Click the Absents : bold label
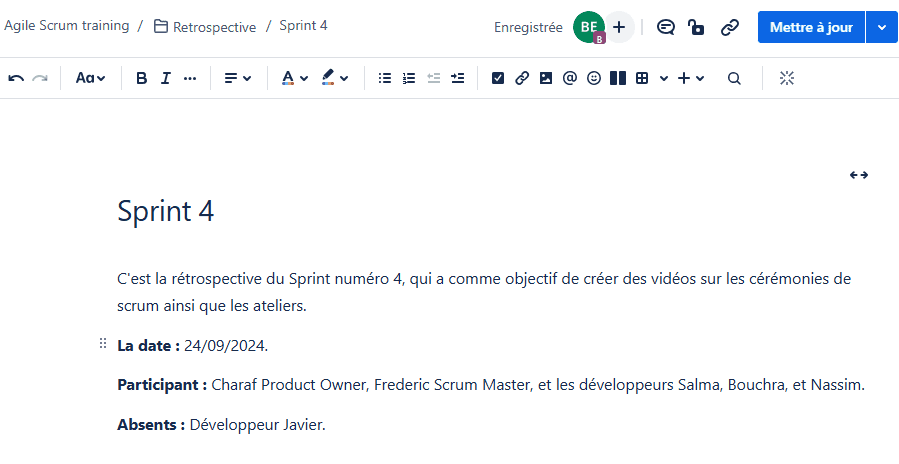Viewport: 899px width, 464px height. pyautogui.click(x=151, y=425)
